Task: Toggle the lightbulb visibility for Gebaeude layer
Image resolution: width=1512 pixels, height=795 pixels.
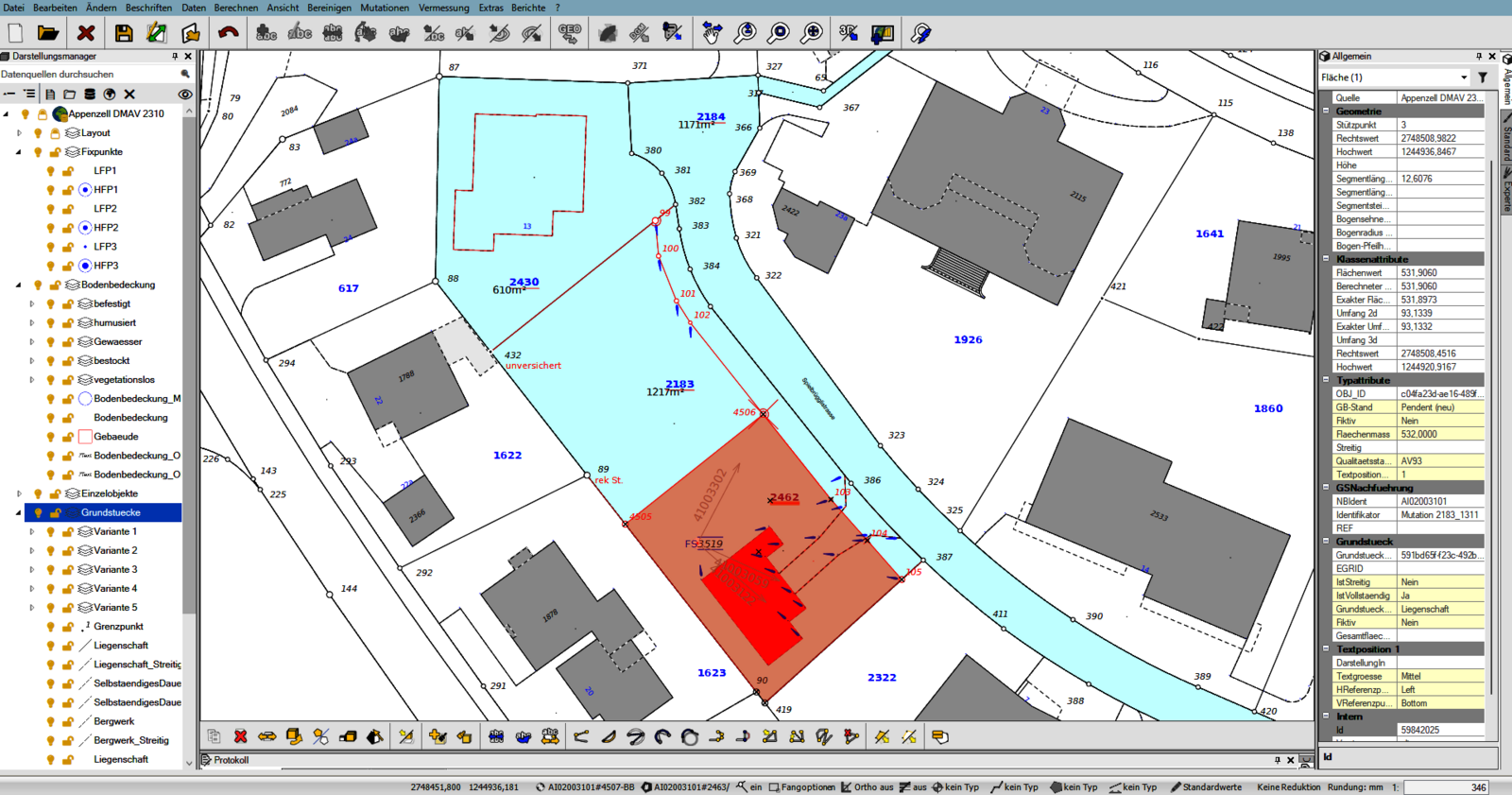Action: (51, 437)
